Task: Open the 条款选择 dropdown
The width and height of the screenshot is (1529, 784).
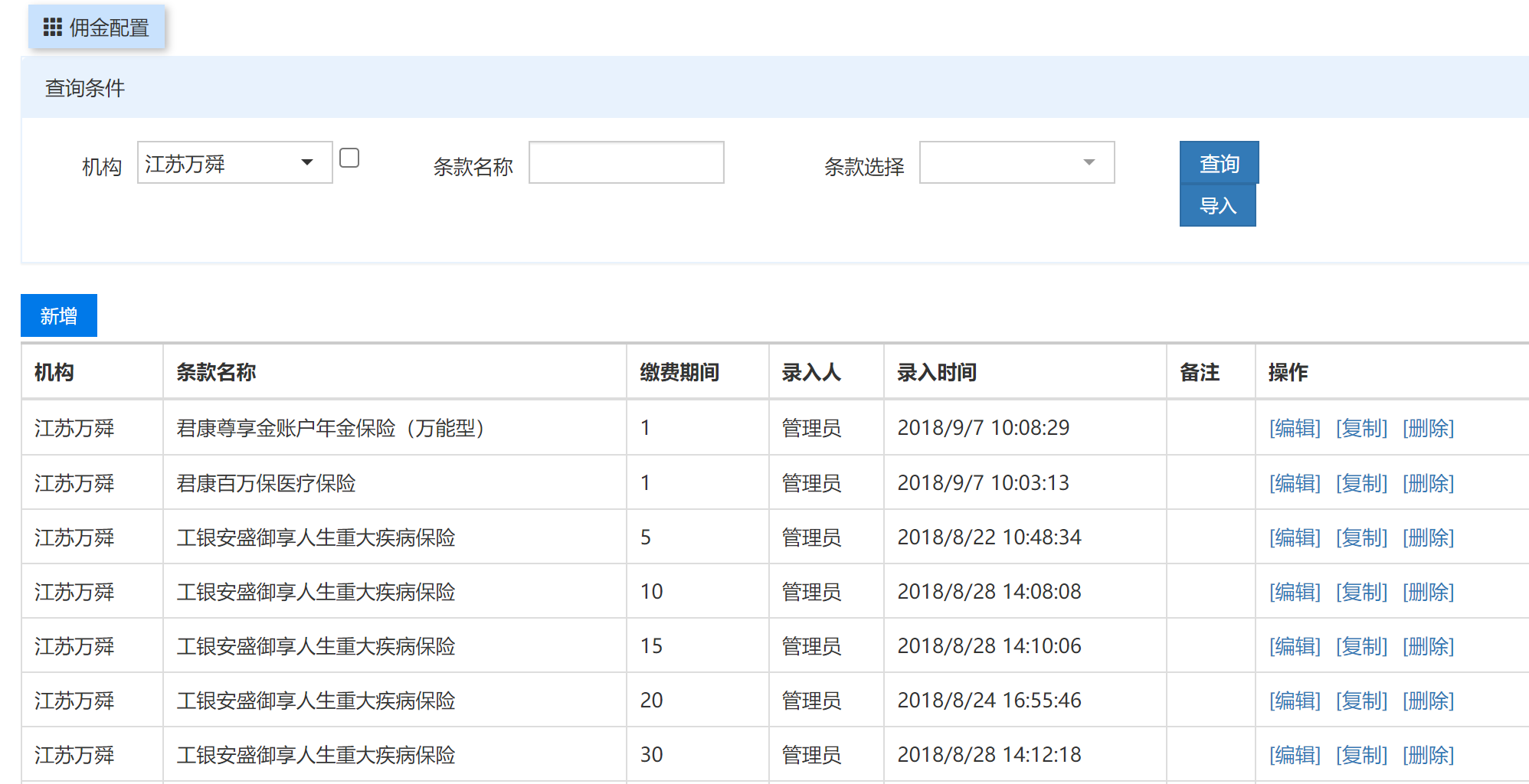Action: pos(1017,163)
